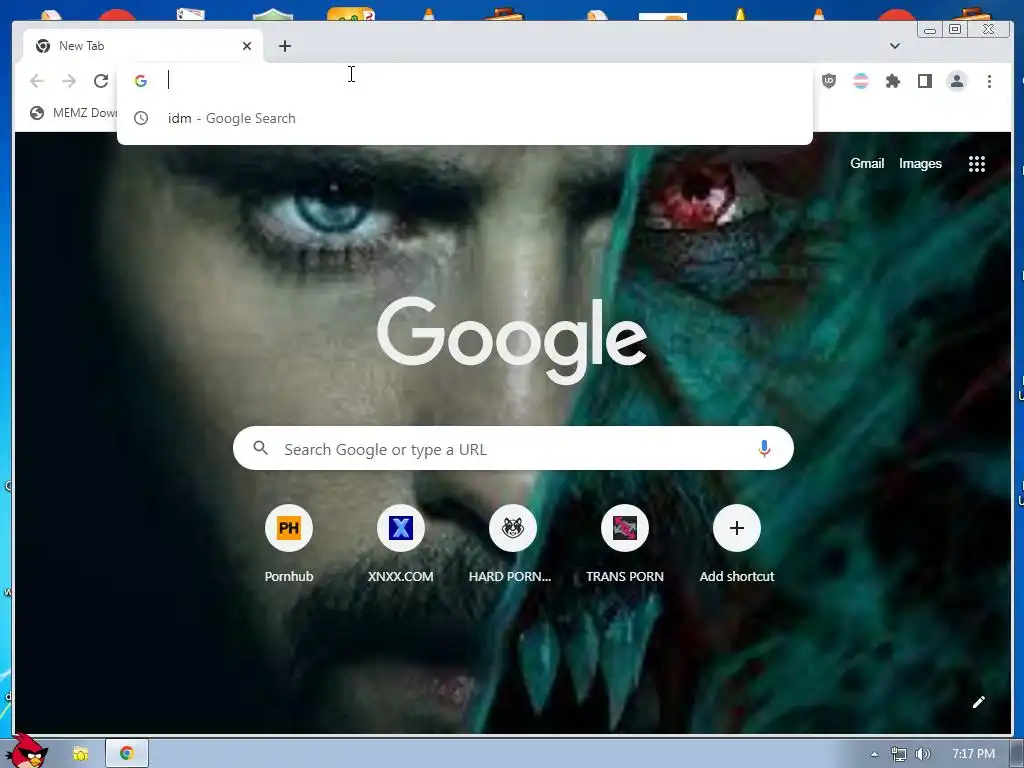Click the history clock icon beside idm
1024x768 pixels.
[x=140, y=118]
